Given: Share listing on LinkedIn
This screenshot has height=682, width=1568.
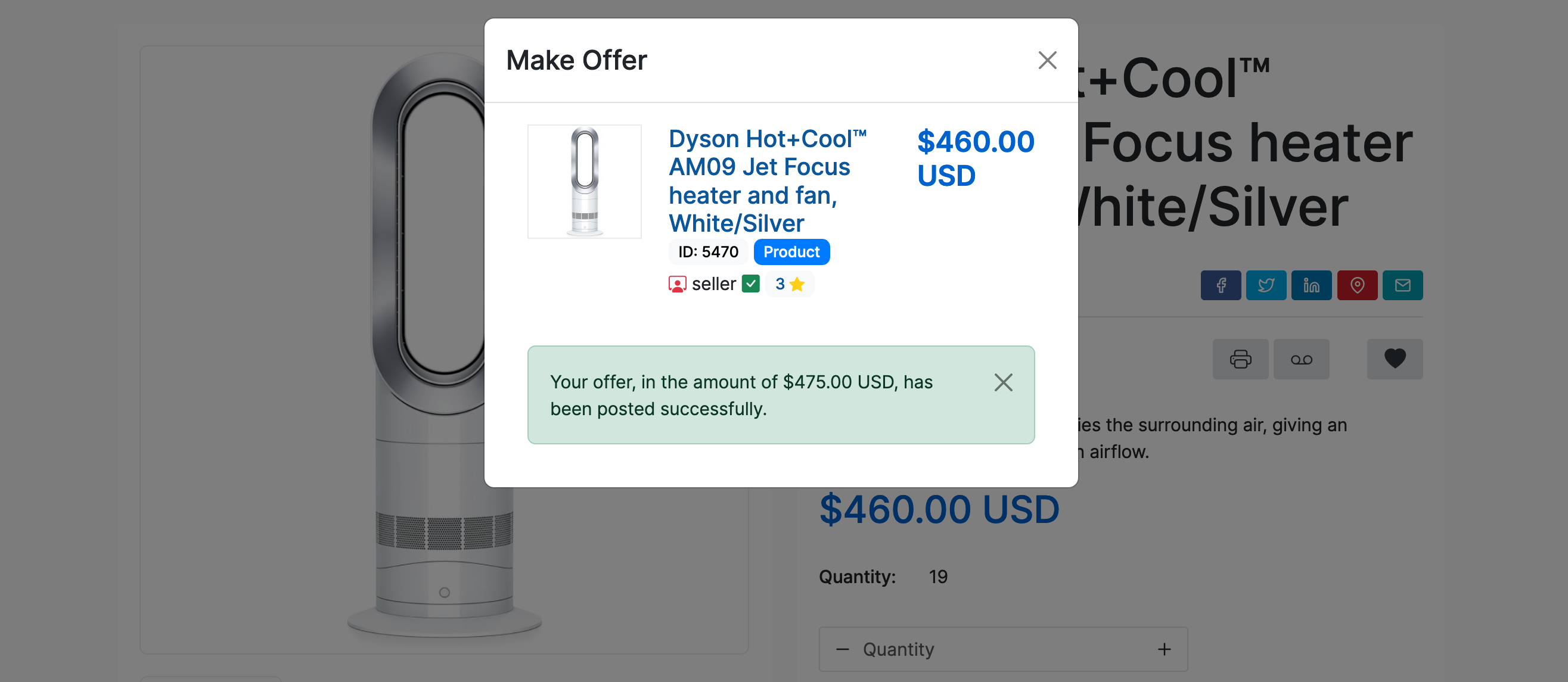Looking at the screenshot, I should (1311, 285).
